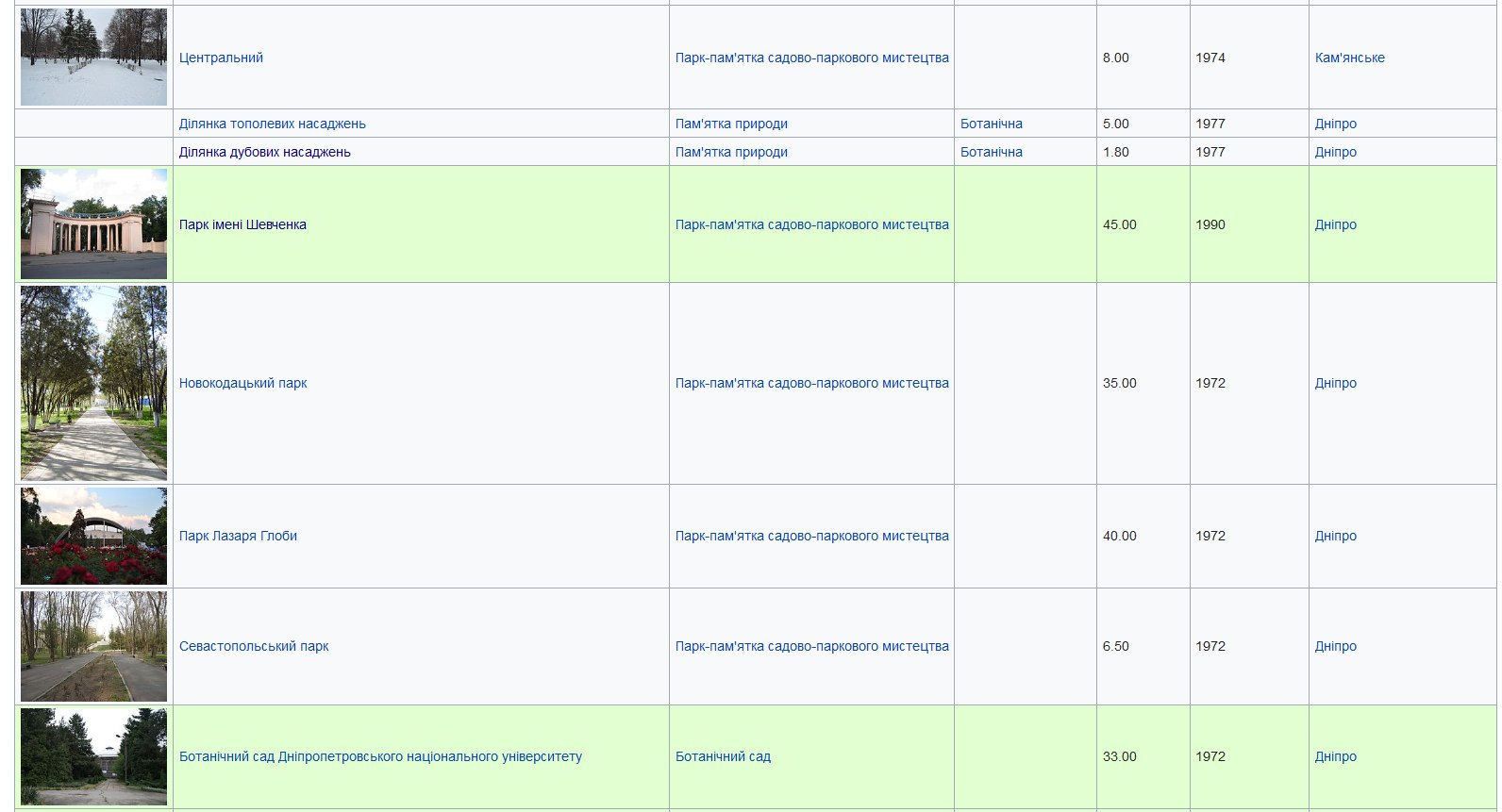This screenshot has width=1502, height=812.
Task: Open the Севастопольський парк link
Action: 254,646
